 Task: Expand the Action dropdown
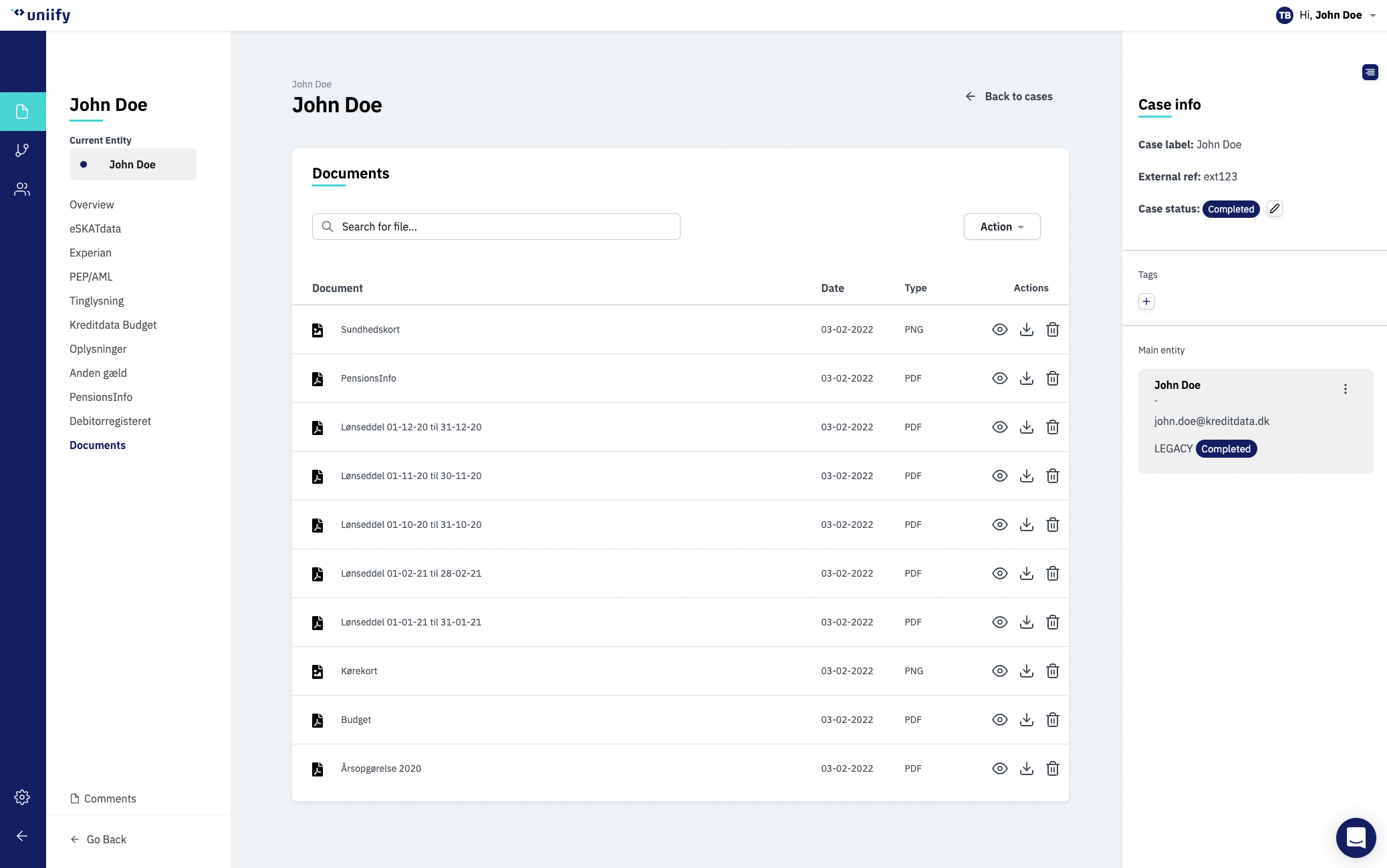pos(1002,227)
